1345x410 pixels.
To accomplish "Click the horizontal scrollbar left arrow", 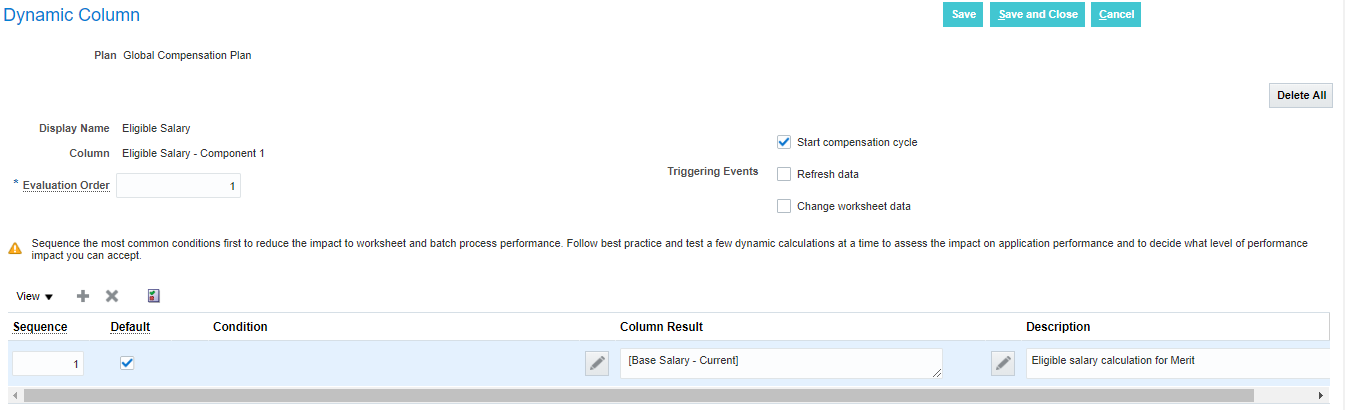I will [16, 396].
